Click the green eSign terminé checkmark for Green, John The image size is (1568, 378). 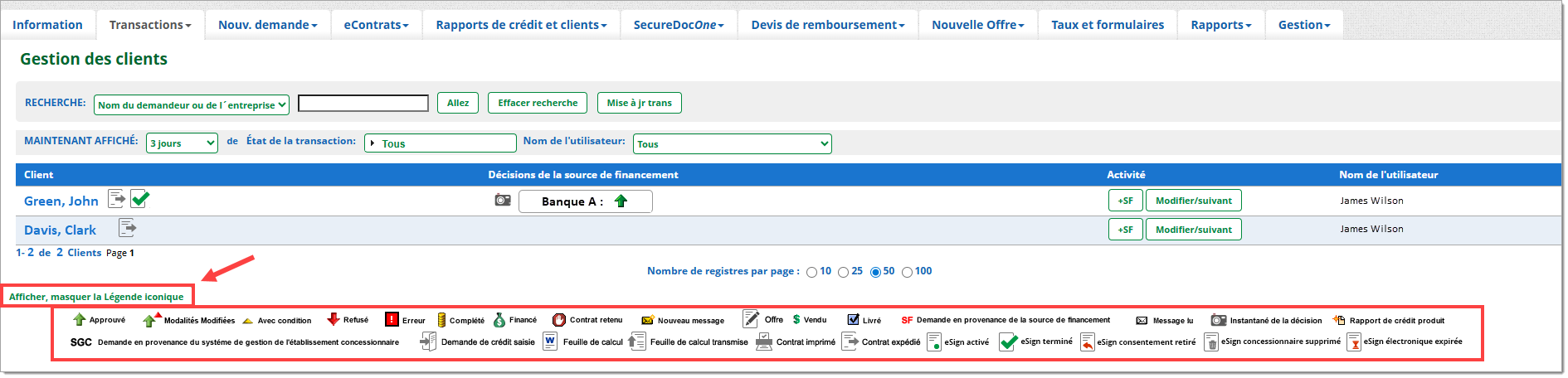click(x=140, y=199)
